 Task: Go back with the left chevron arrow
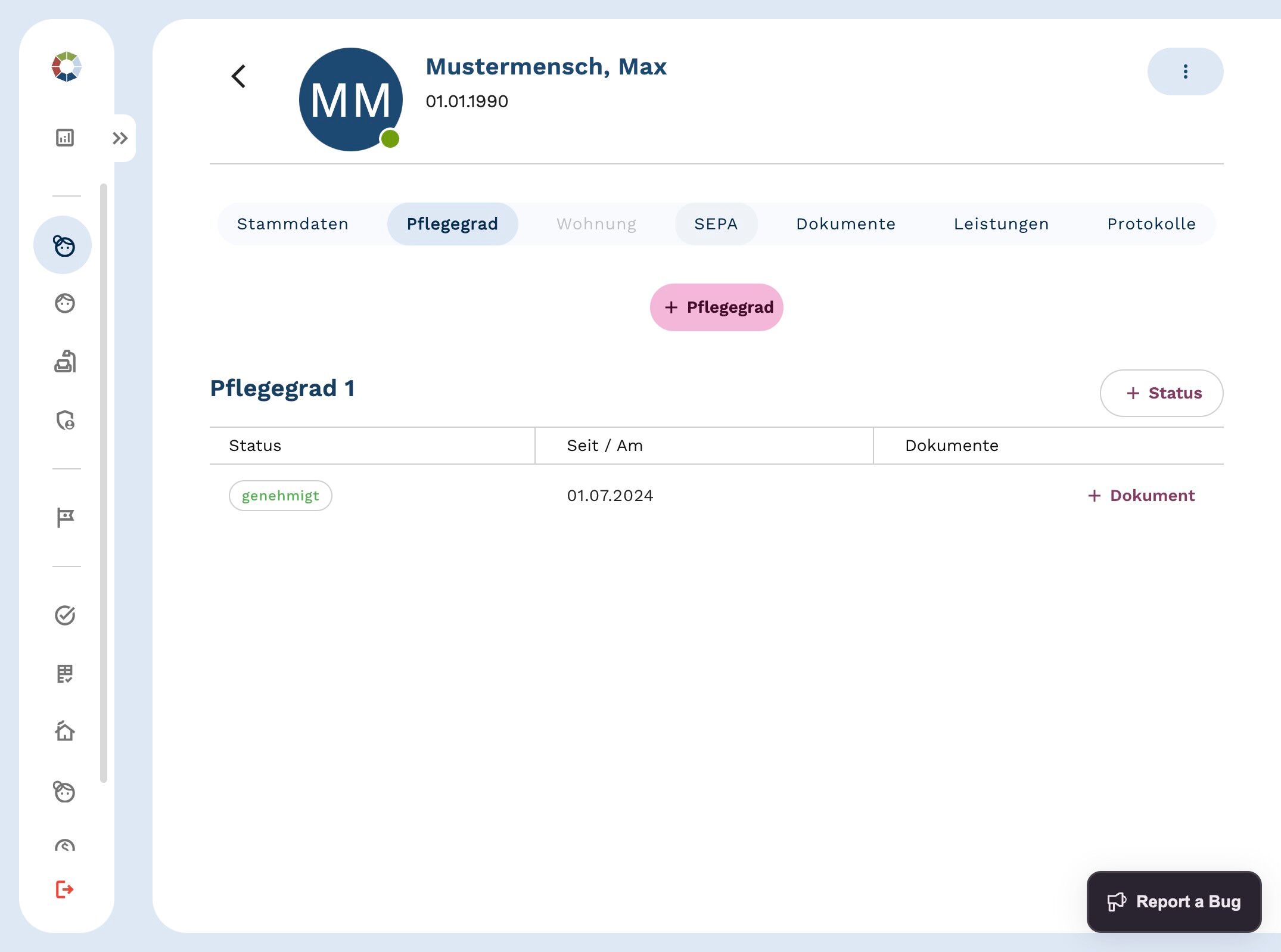tap(239, 76)
